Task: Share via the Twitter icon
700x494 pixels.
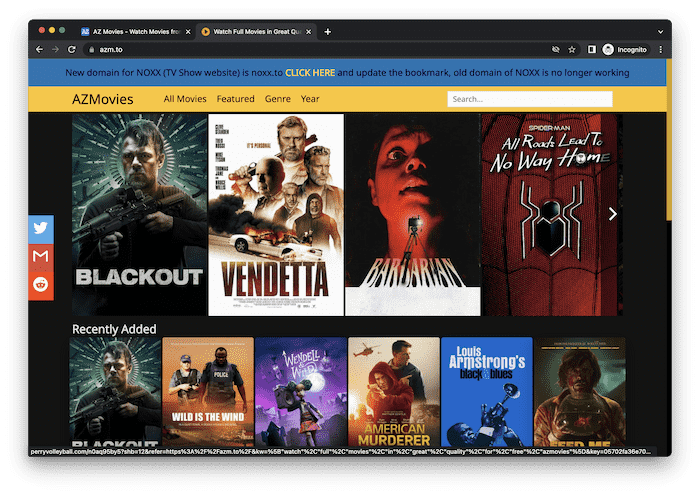Action: (x=41, y=229)
